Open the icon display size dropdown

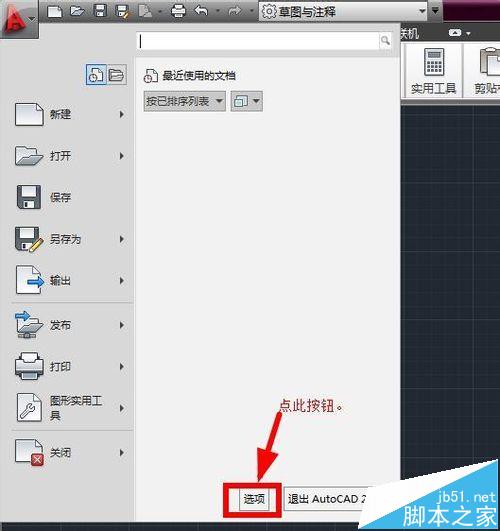pyautogui.click(x=247, y=101)
